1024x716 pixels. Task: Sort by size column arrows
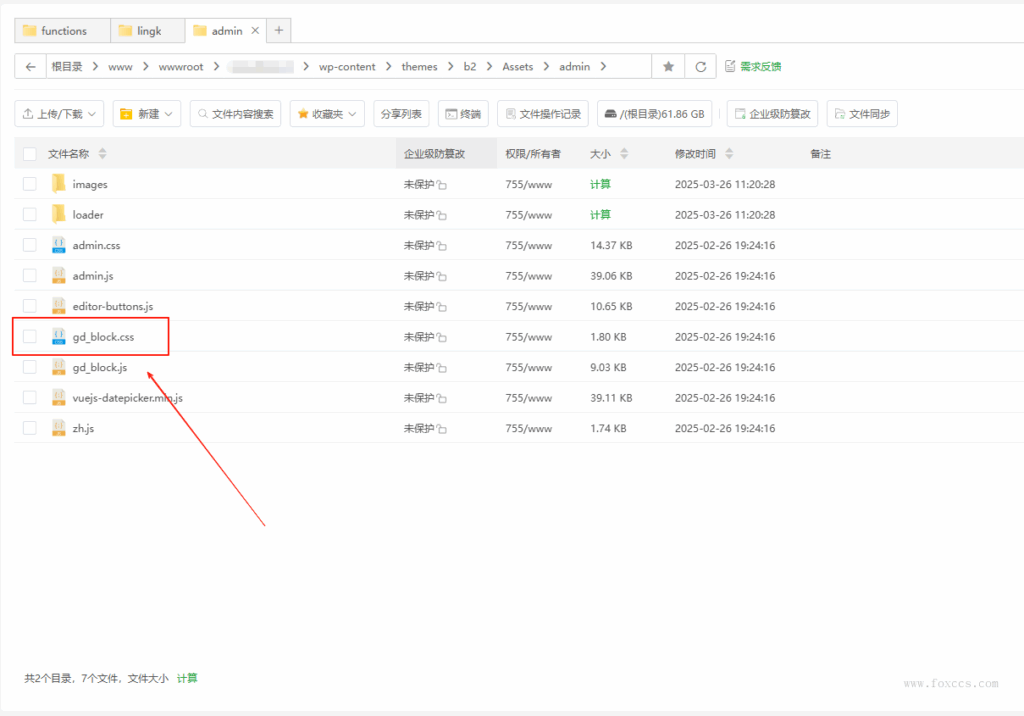[624, 154]
